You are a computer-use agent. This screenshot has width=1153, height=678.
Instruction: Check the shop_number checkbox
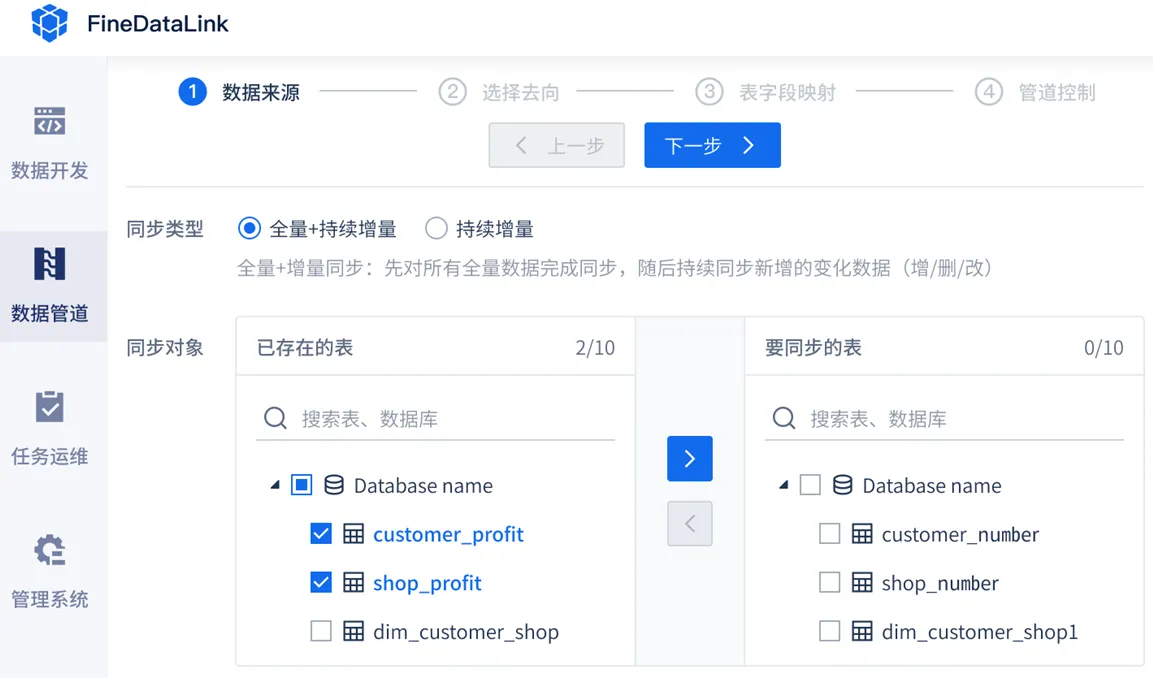tap(829, 582)
